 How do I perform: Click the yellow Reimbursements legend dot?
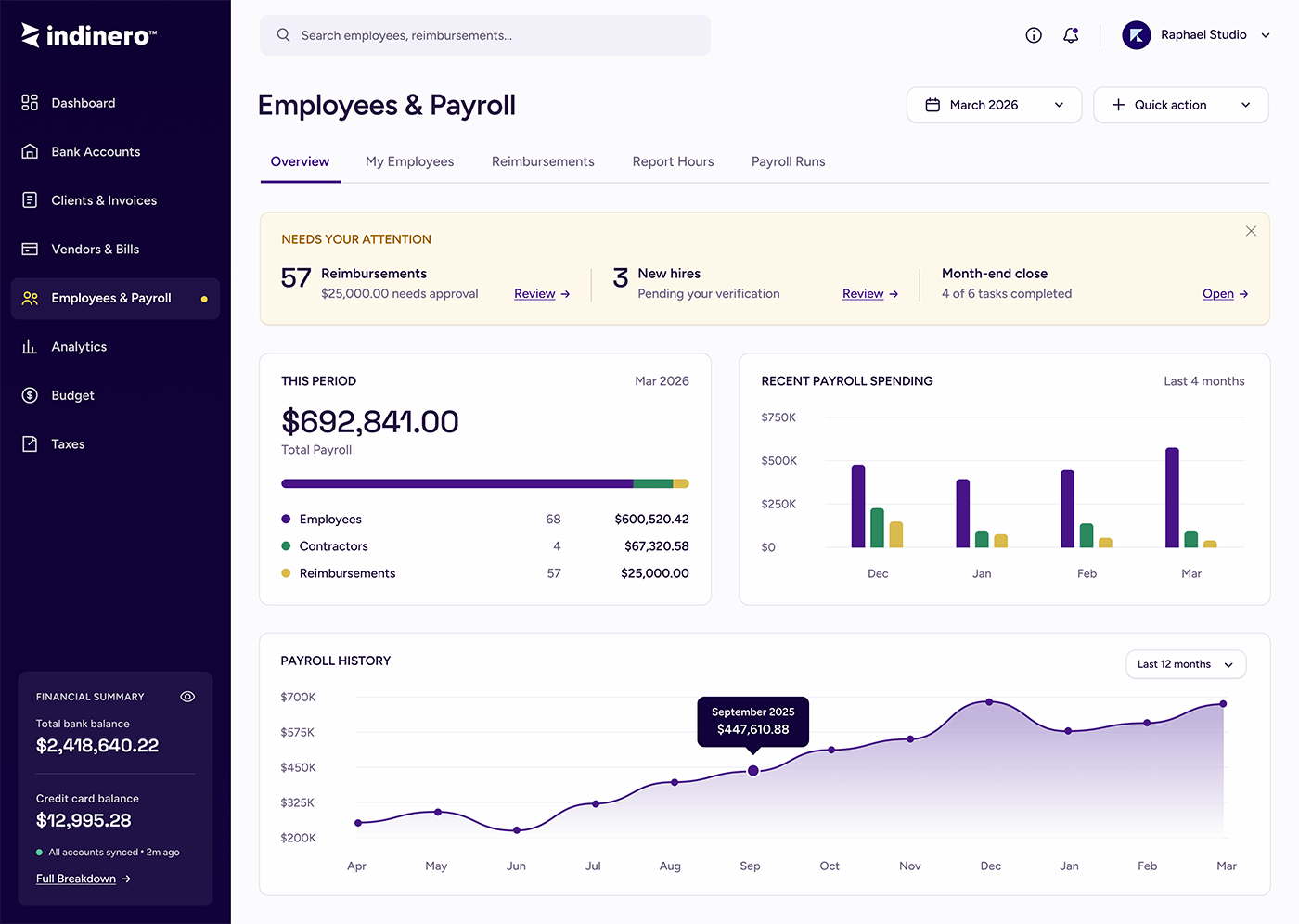click(x=286, y=573)
